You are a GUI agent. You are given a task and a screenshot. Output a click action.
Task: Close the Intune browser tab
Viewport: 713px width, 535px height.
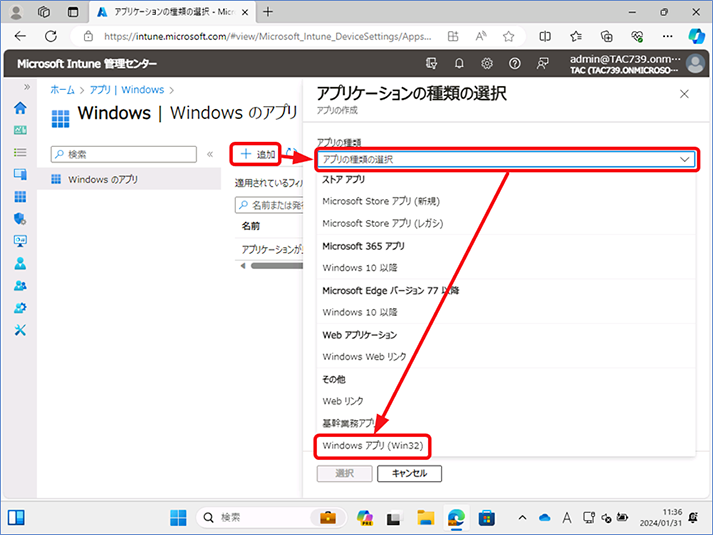tap(245, 12)
